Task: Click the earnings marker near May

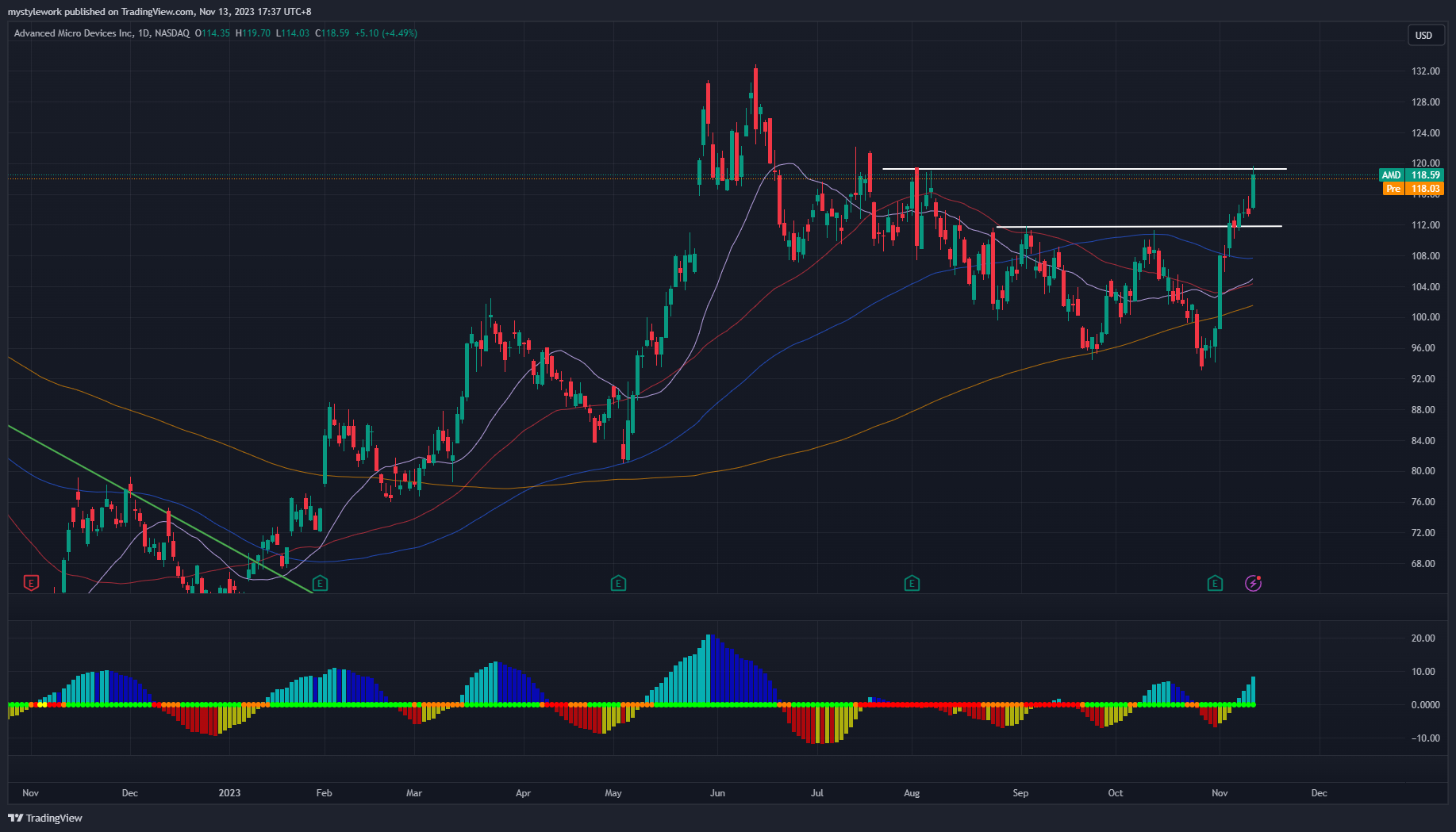Action: (618, 584)
